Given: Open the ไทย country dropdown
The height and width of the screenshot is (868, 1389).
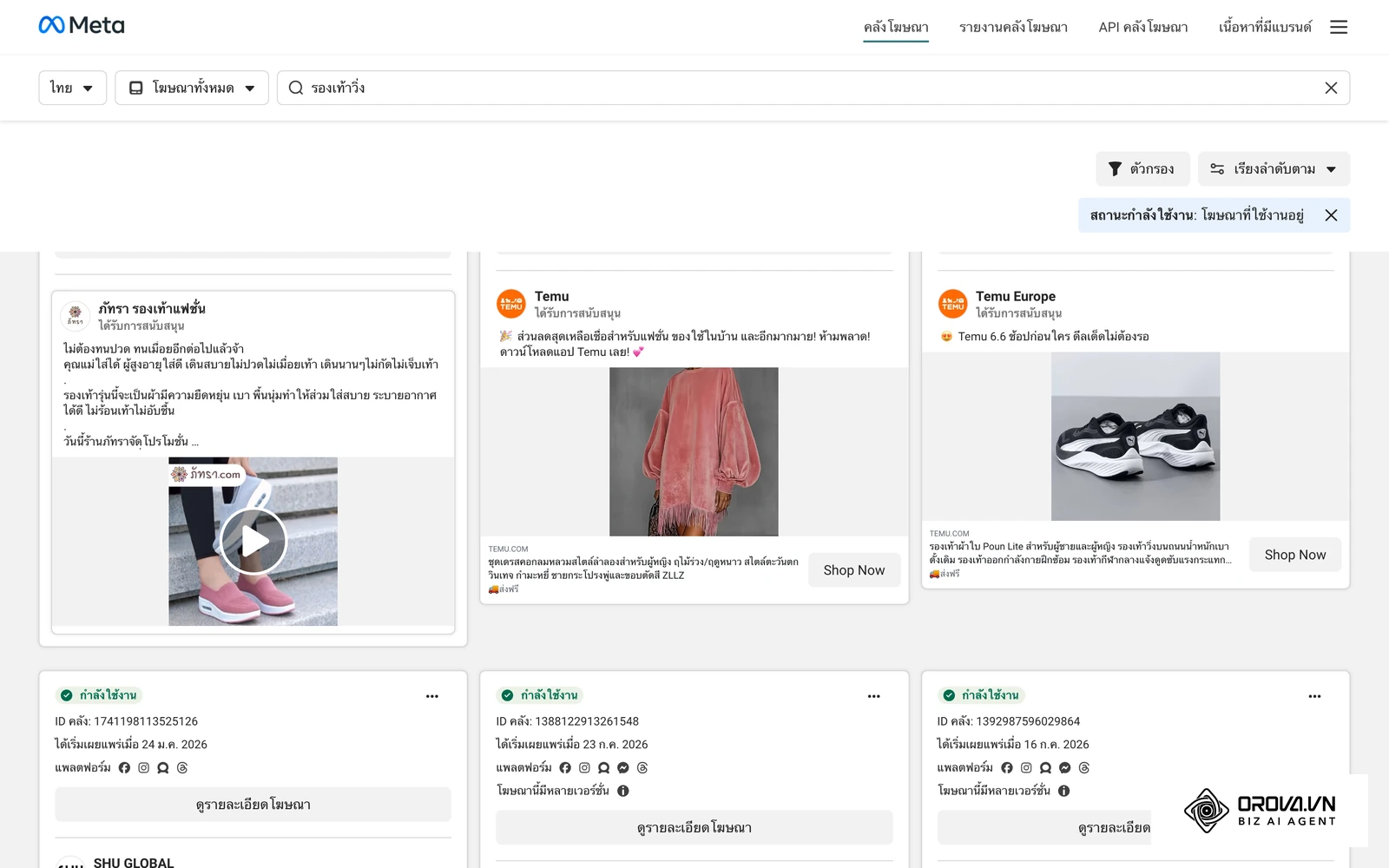Looking at the screenshot, I should click(x=73, y=88).
